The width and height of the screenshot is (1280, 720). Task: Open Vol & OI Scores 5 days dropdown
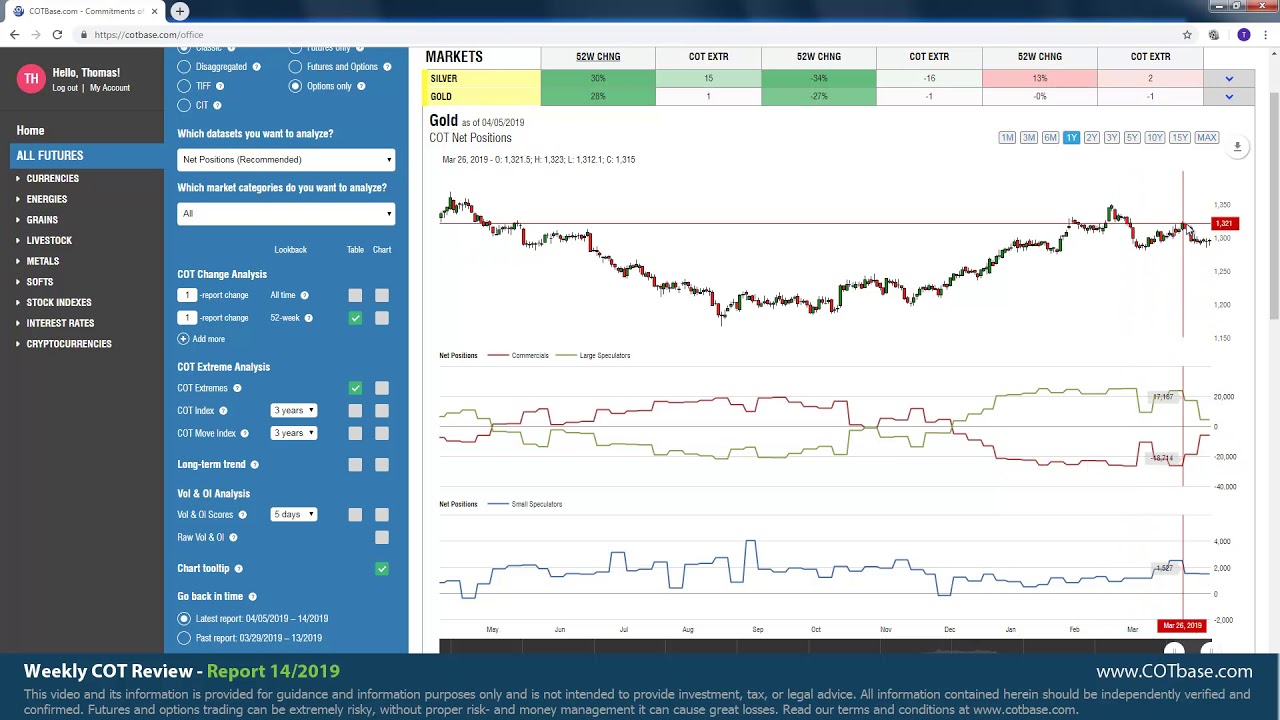(x=294, y=515)
